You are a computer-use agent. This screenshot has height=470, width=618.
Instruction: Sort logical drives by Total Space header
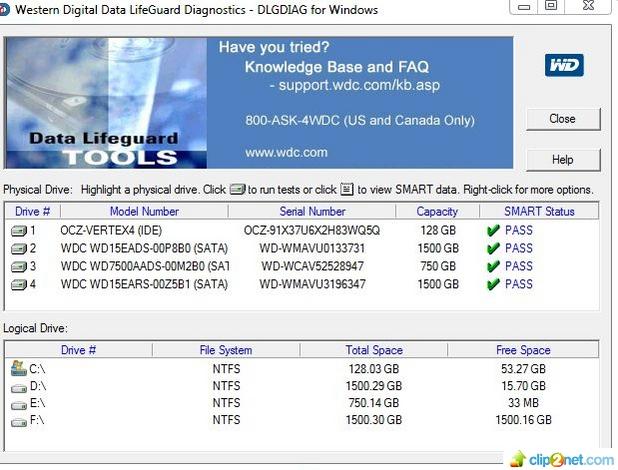374,350
